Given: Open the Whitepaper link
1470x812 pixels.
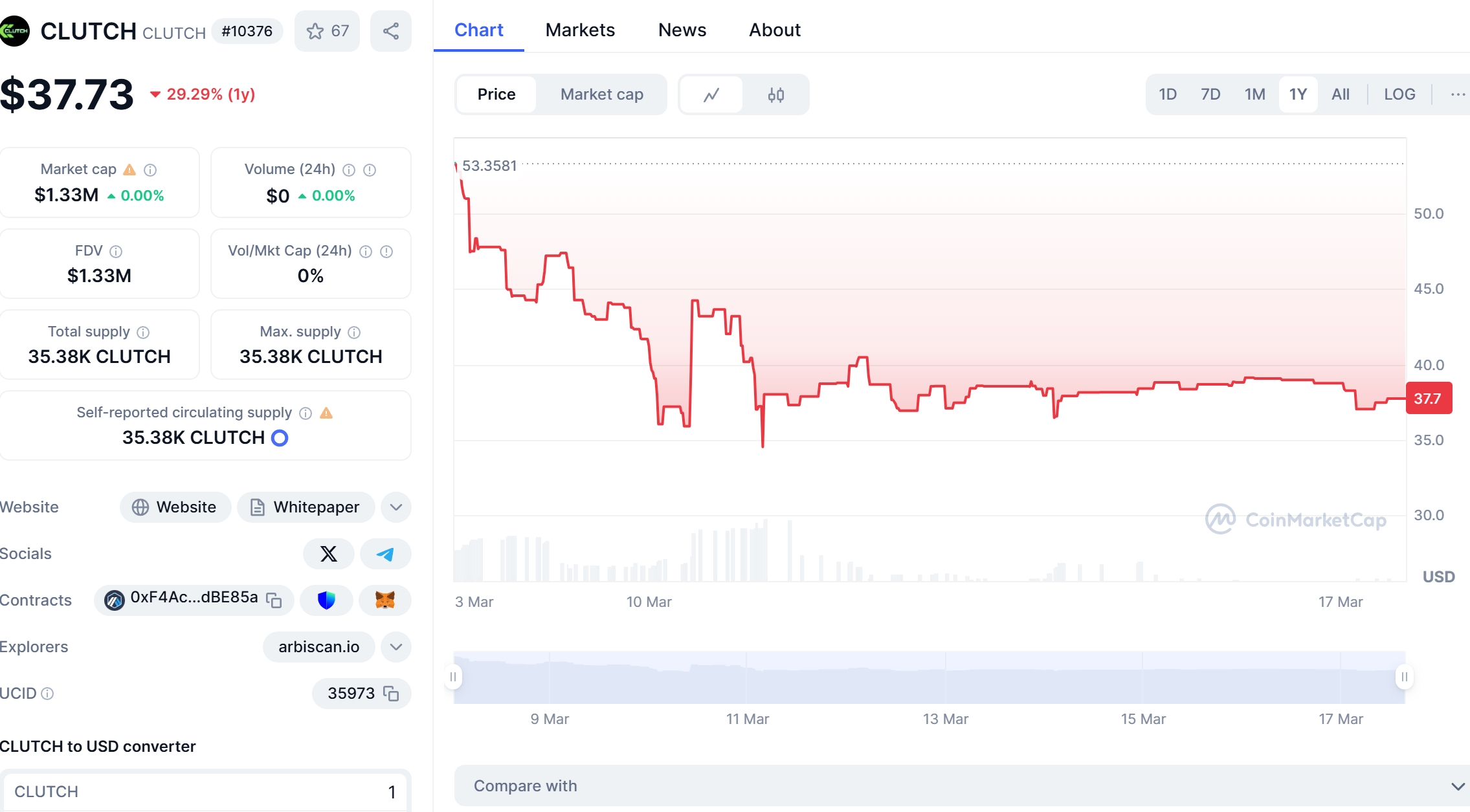Looking at the screenshot, I should pos(306,507).
